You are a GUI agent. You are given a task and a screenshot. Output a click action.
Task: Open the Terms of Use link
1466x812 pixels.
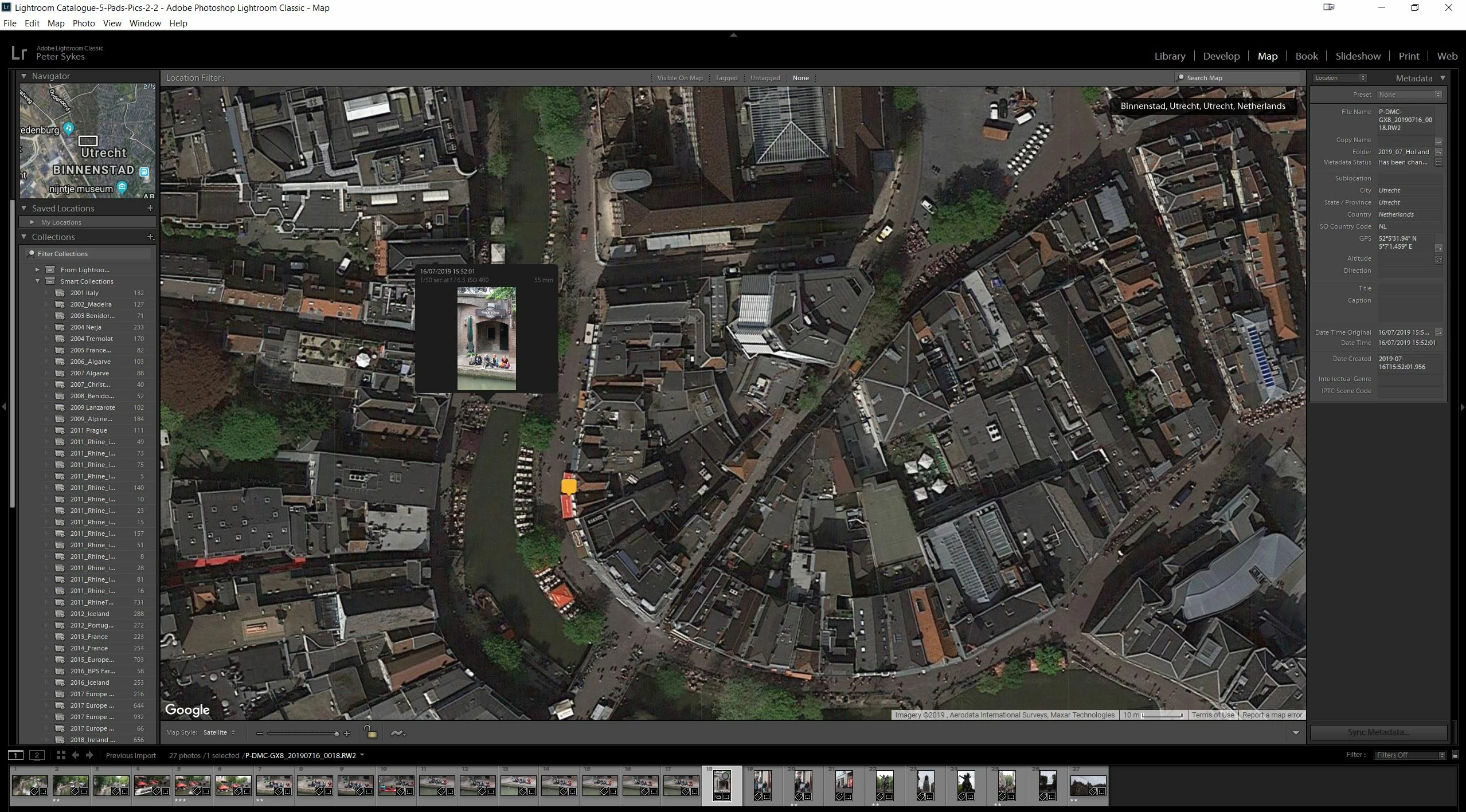pos(1213,715)
